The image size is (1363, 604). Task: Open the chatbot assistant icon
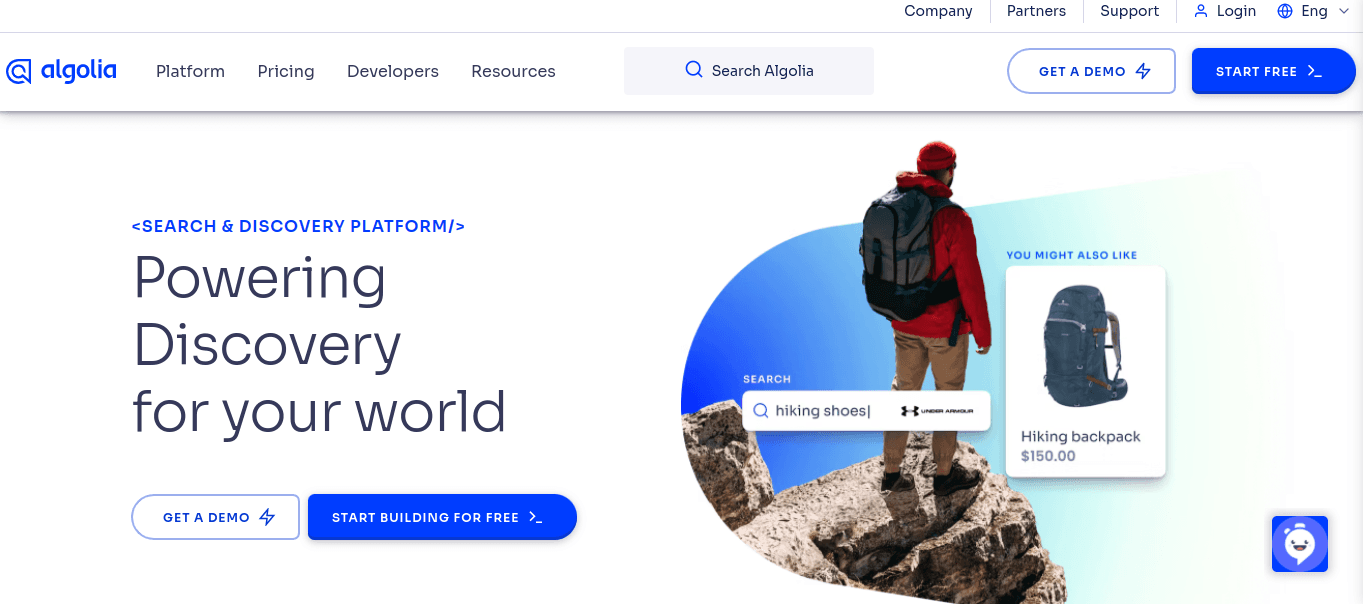[1299, 544]
